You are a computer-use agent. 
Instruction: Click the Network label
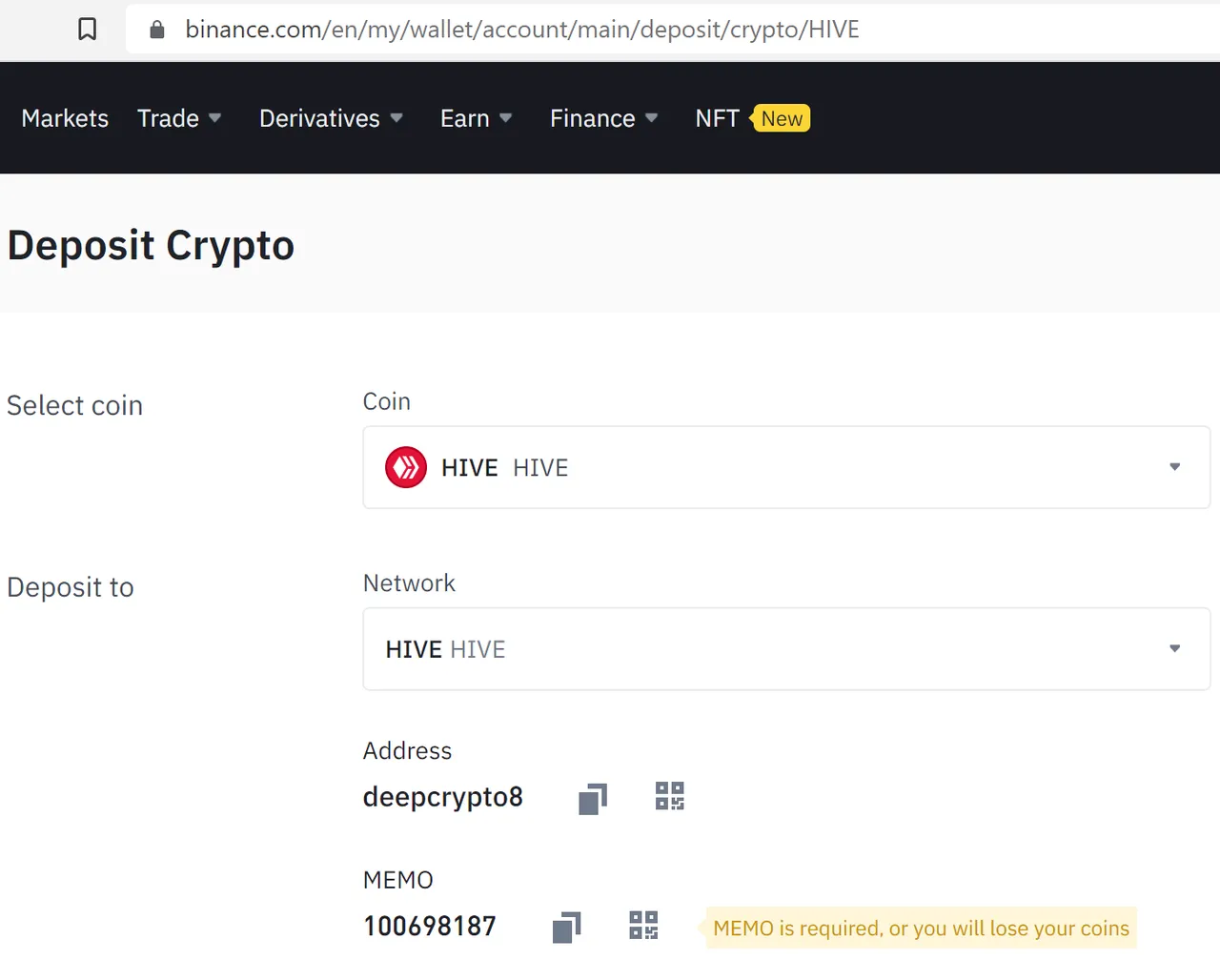409,582
